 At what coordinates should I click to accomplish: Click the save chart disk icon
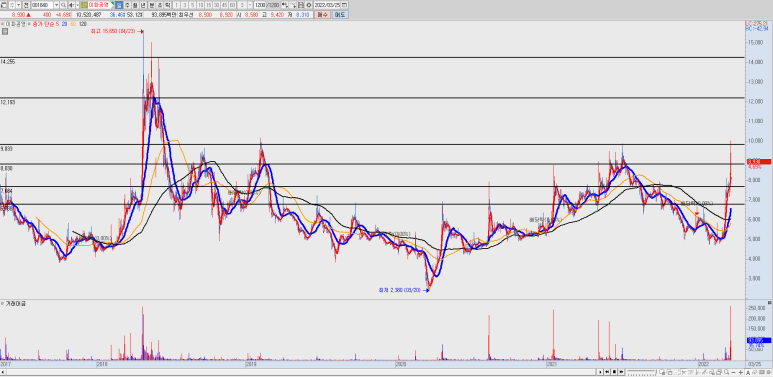301,4
